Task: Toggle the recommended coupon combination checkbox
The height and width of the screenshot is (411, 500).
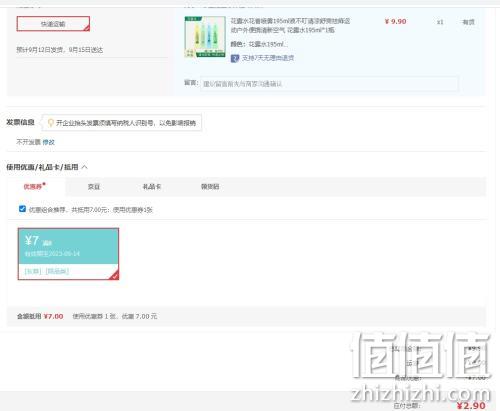Action: coord(22,209)
